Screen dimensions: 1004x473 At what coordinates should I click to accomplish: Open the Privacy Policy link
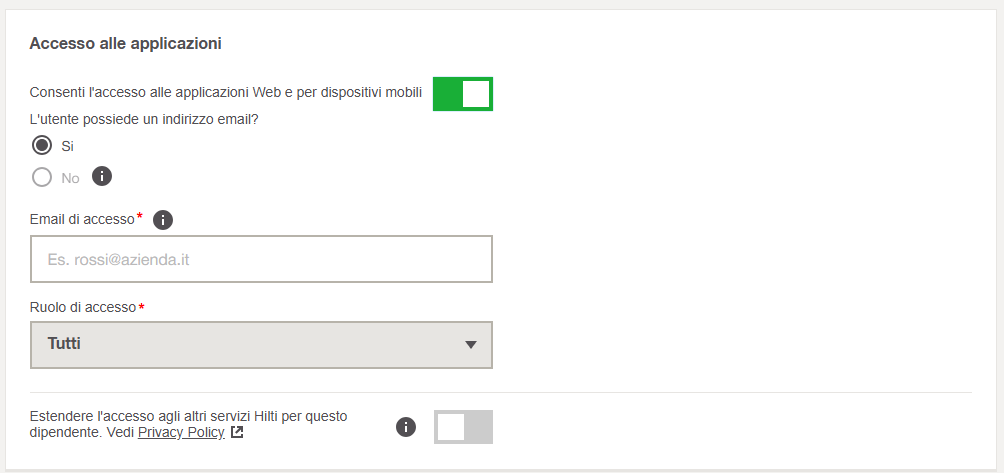coord(181,433)
